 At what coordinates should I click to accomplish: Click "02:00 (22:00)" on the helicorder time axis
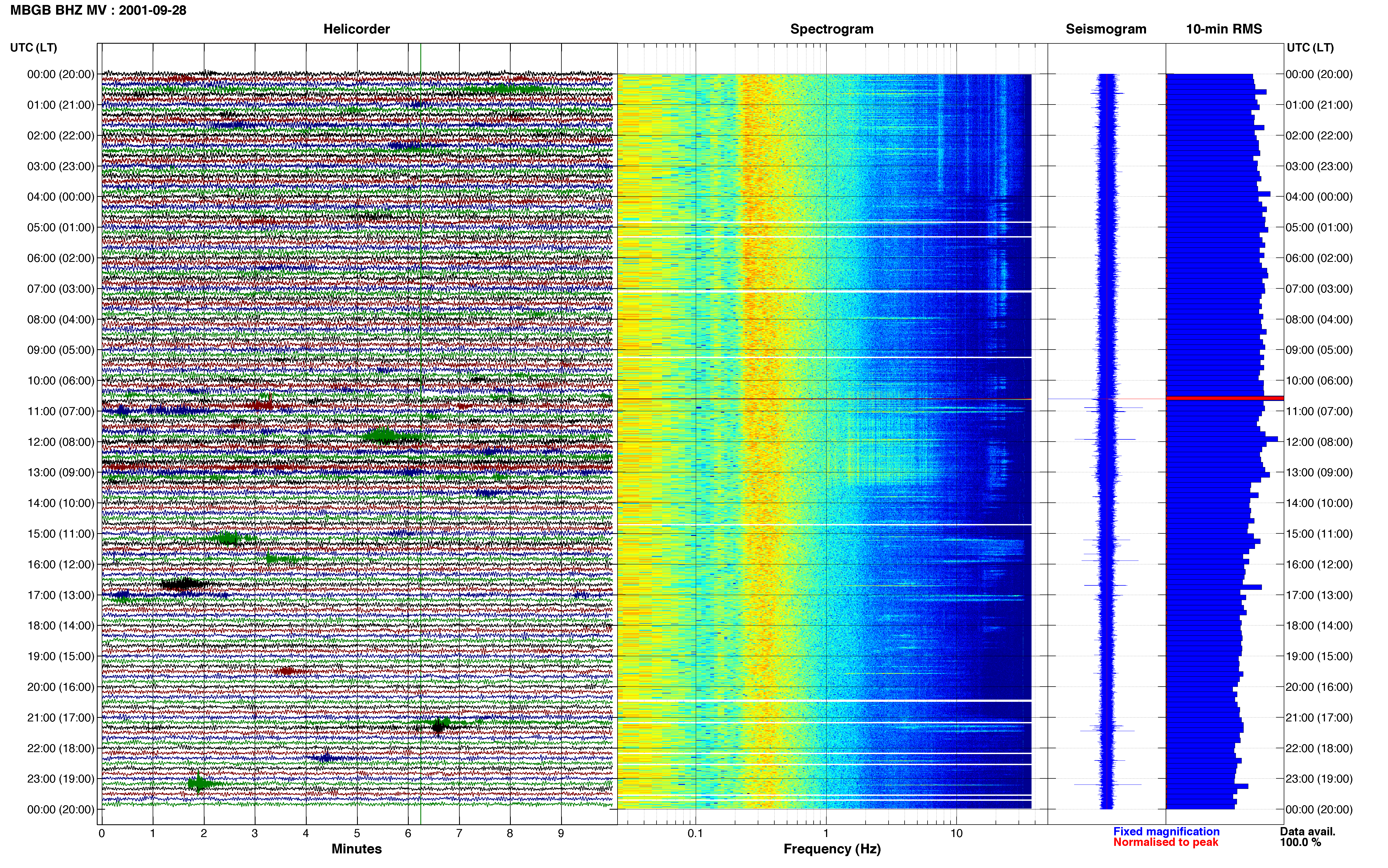pyautogui.click(x=61, y=135)
